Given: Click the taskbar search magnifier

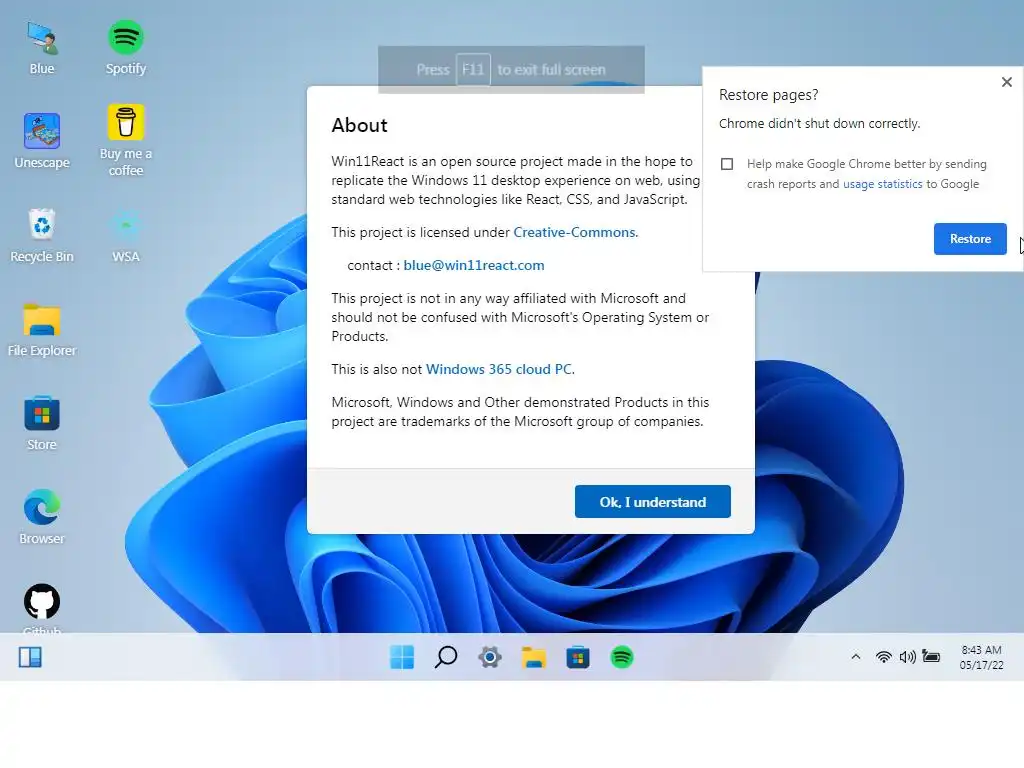Looking at the screenshot, I should pos(446,657).
